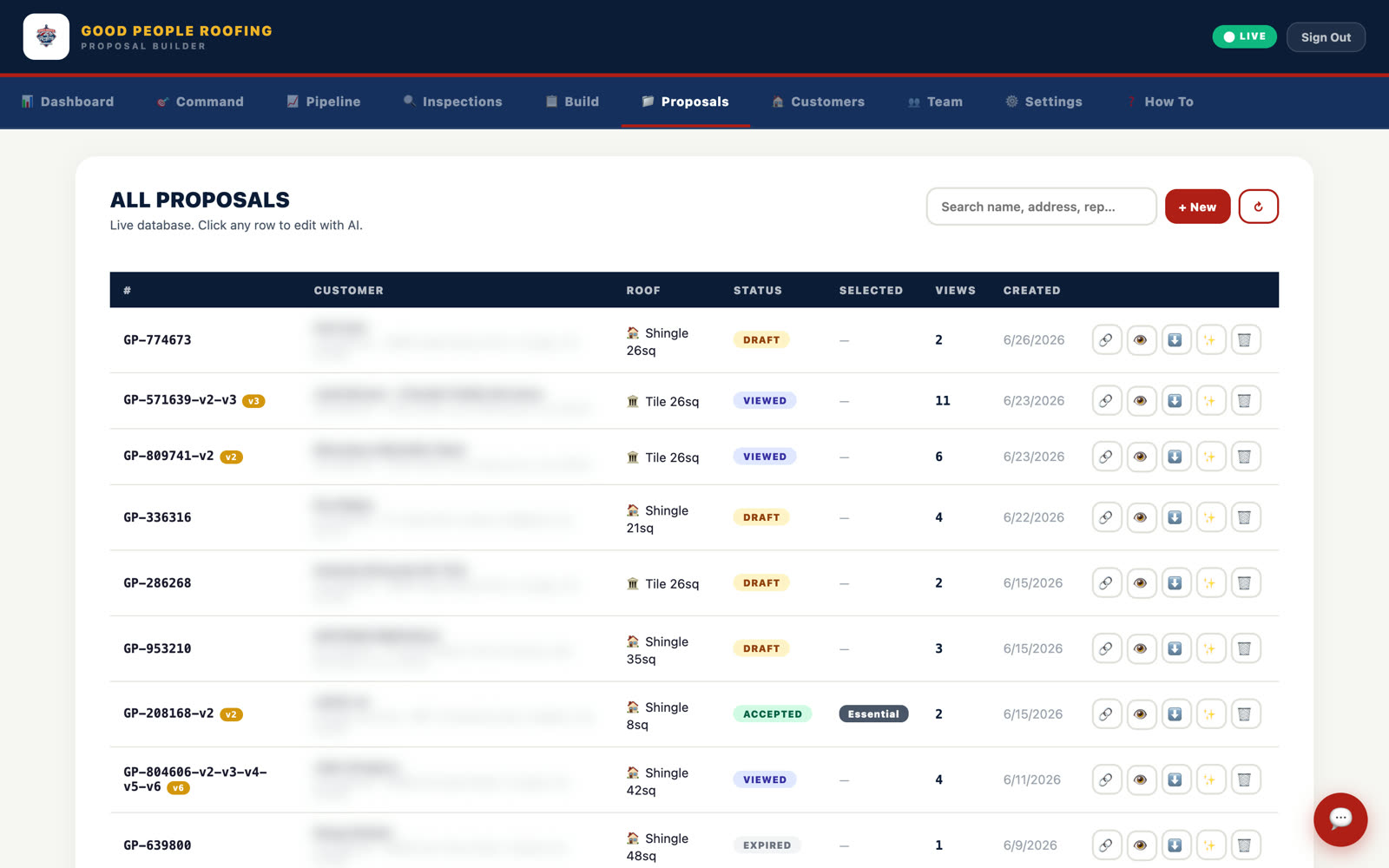Delete proposal GP-953210
The image size is (1389, 868).
coord(1245,648)
